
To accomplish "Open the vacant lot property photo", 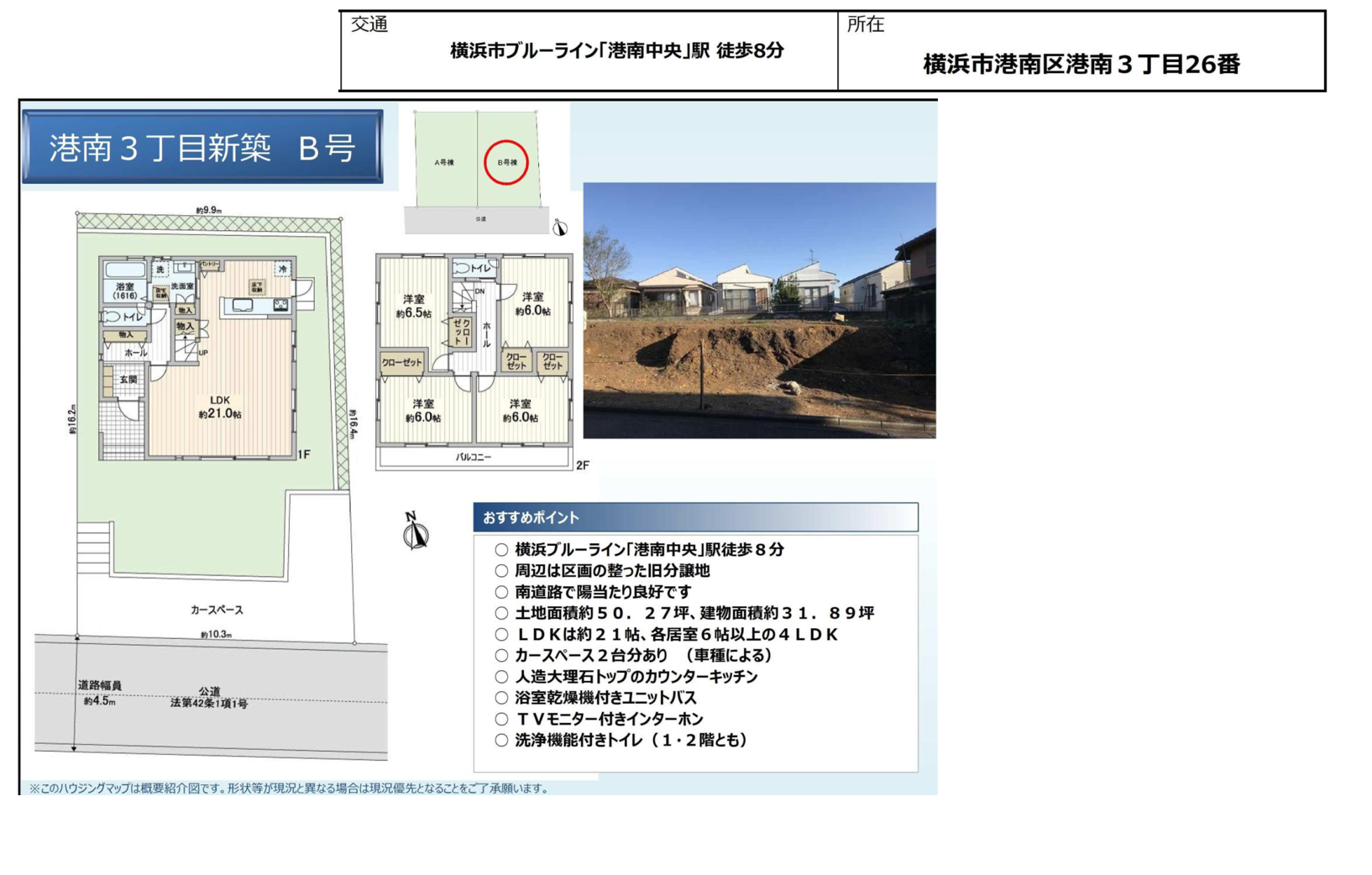I will point(759,310).
